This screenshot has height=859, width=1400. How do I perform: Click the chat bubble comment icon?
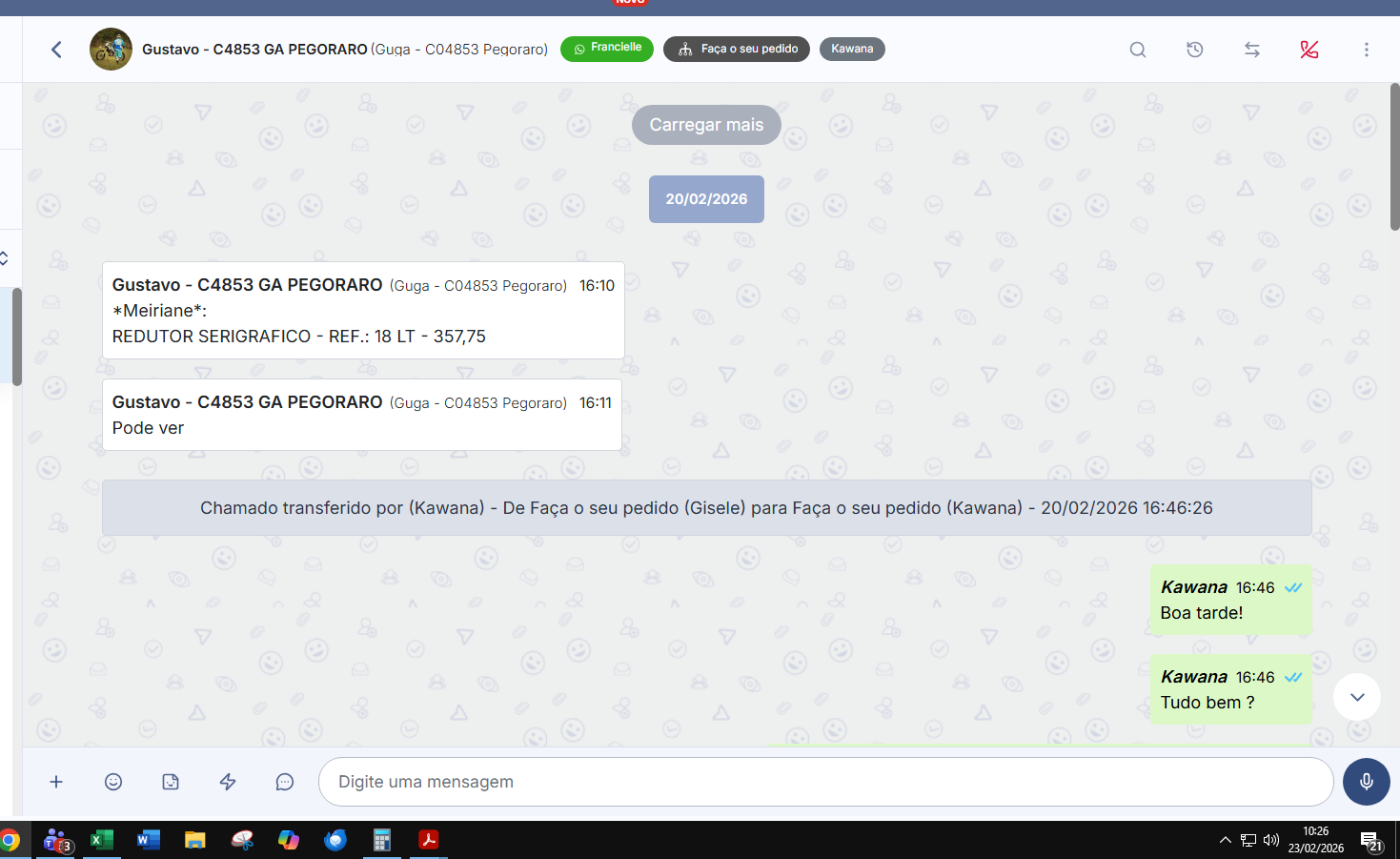tap(284, 782)
